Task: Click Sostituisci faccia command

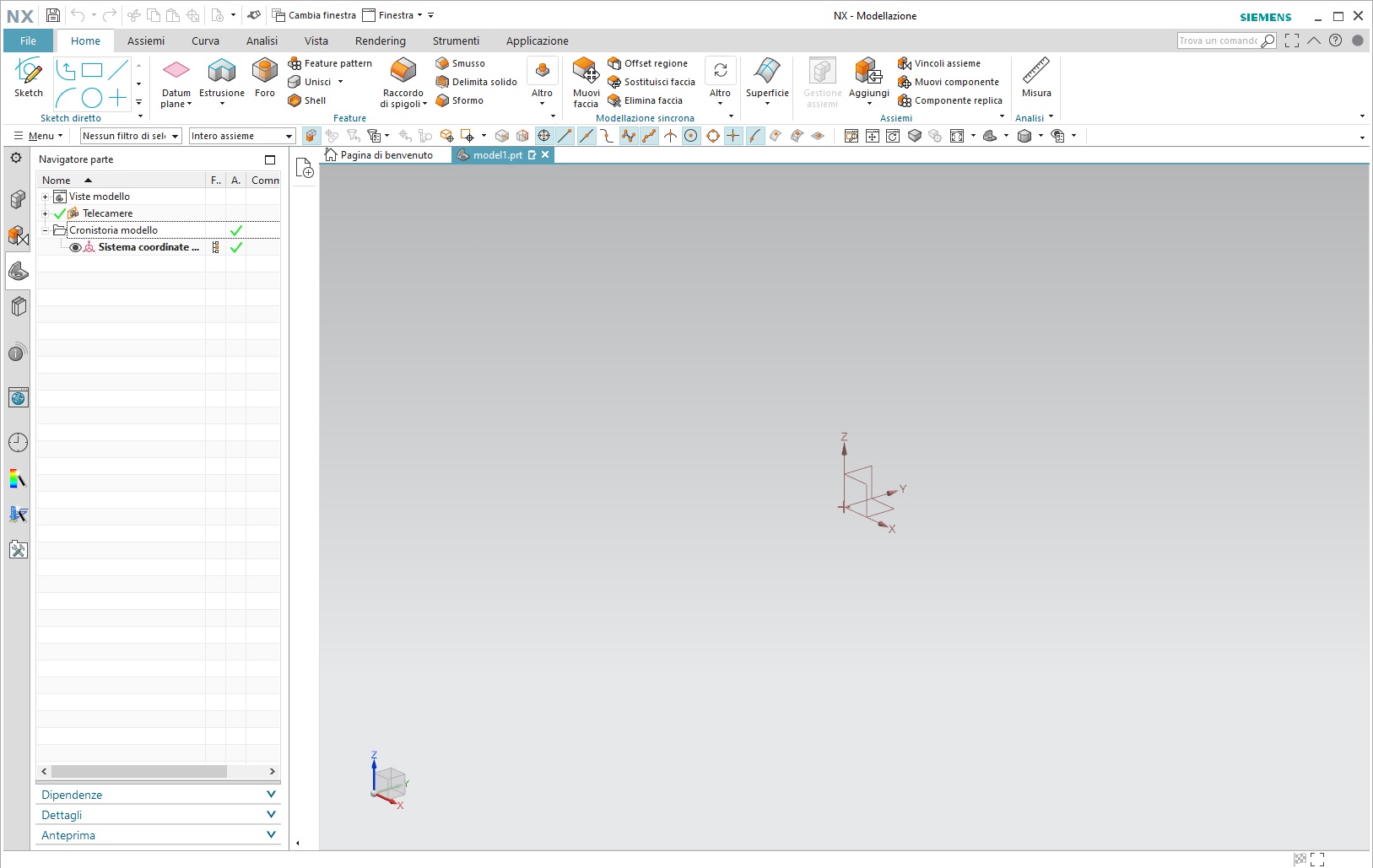Action: (x=651, y=82)
